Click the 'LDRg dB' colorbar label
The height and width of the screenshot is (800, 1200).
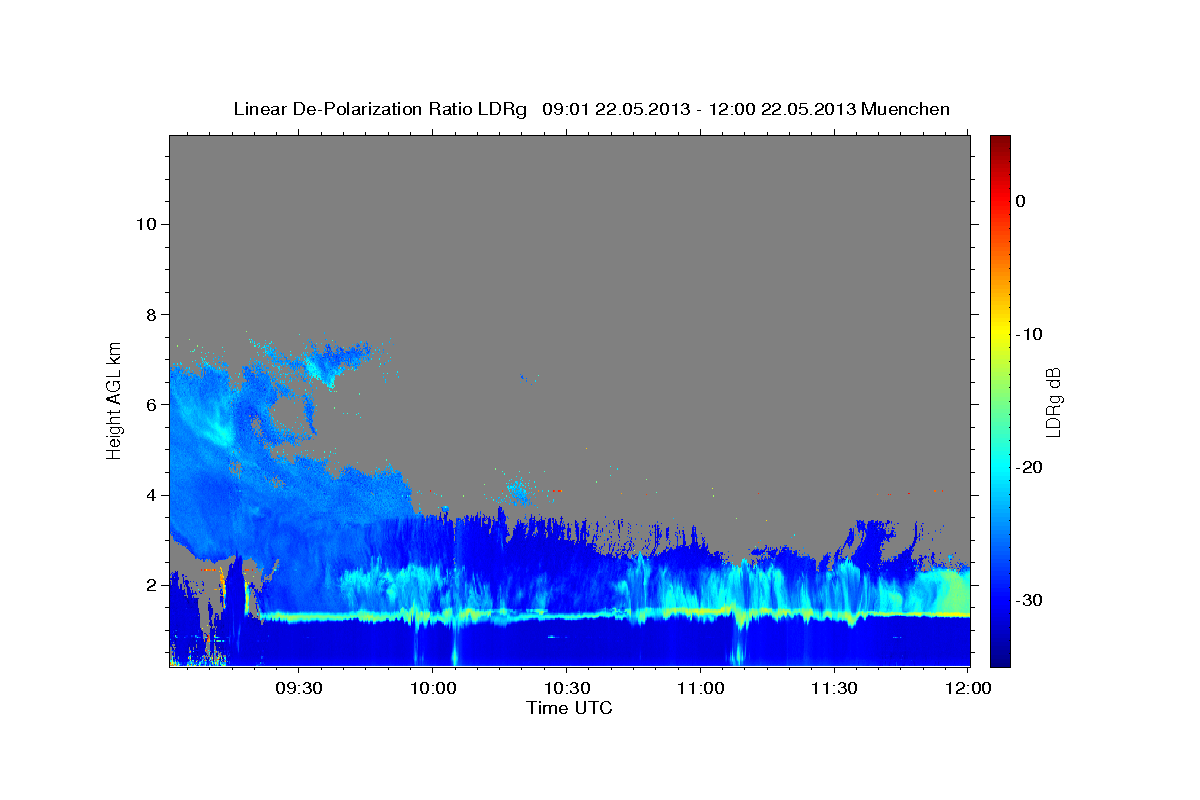click(x=1053, y=402)
